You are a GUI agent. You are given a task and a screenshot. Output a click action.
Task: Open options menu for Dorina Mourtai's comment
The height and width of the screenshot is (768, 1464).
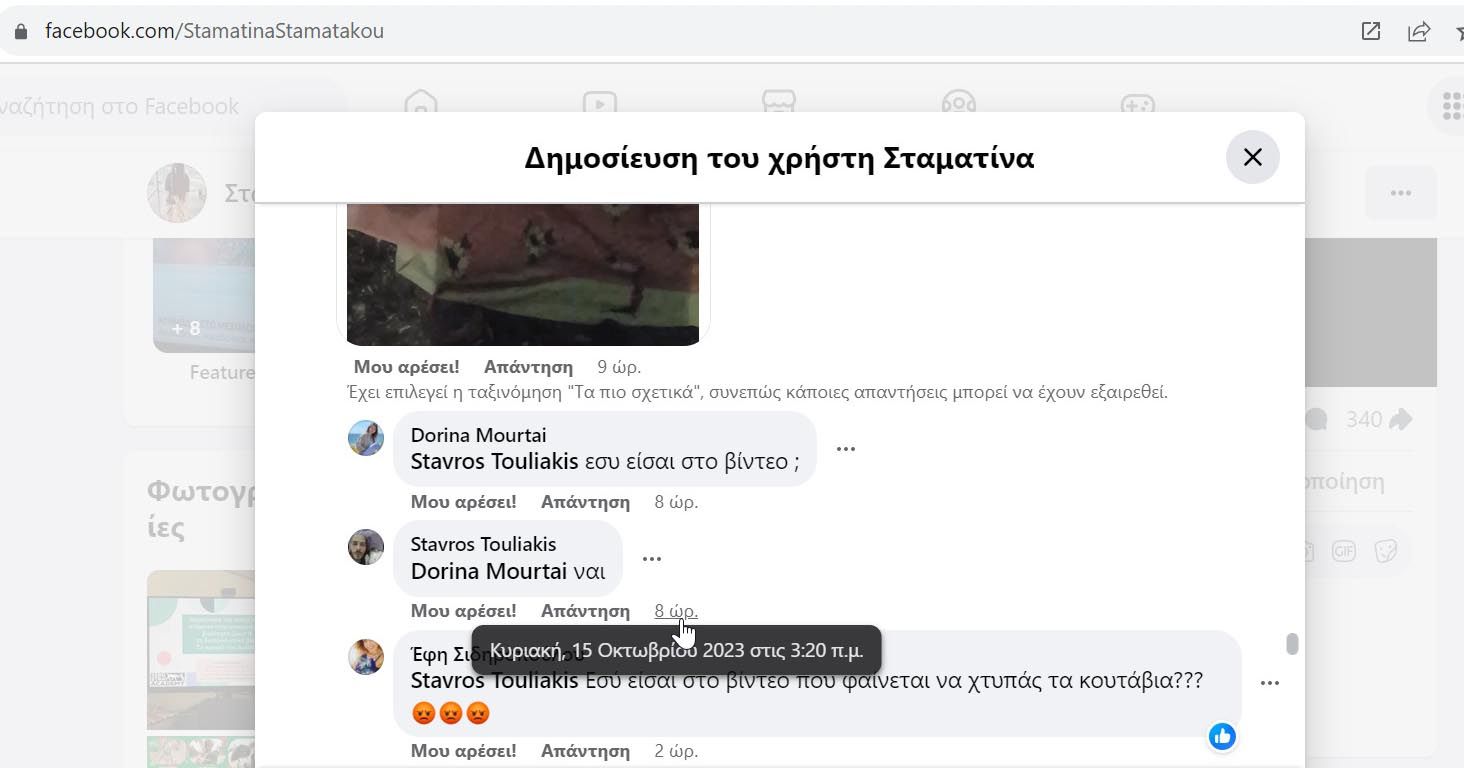click(846, 449)
